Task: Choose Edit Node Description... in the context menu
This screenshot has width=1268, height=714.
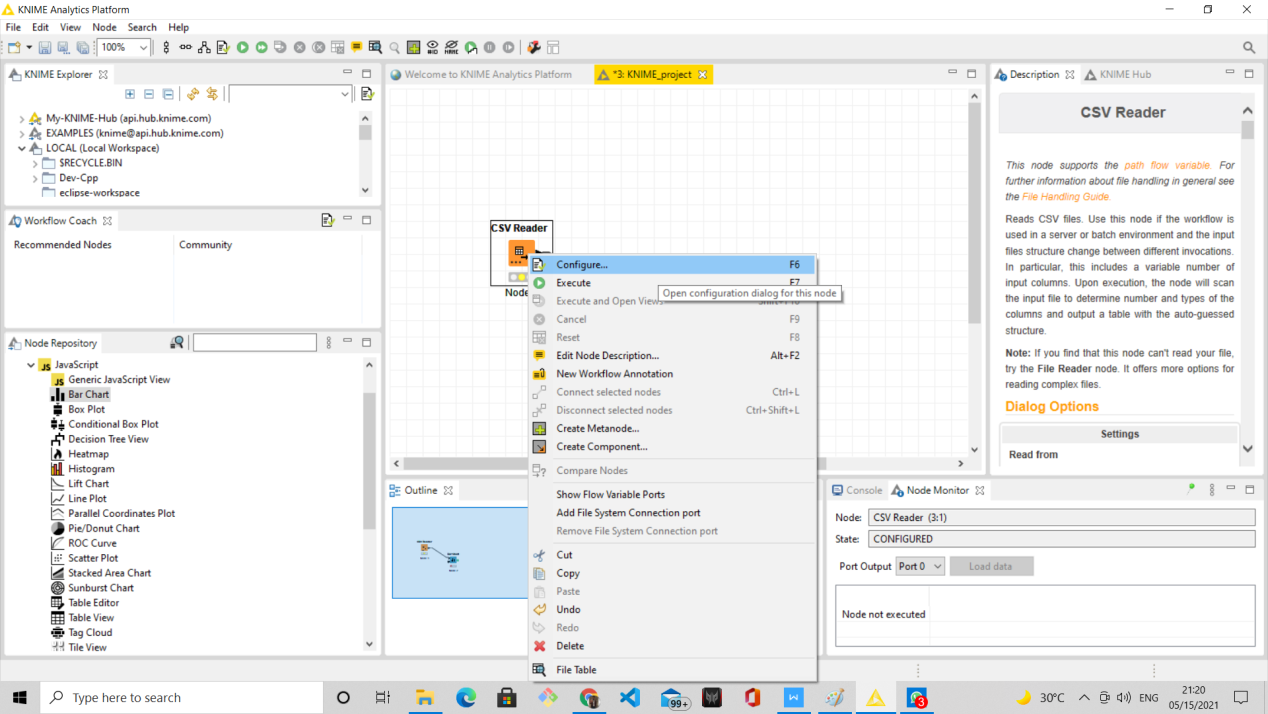Action: click(672, 356)
